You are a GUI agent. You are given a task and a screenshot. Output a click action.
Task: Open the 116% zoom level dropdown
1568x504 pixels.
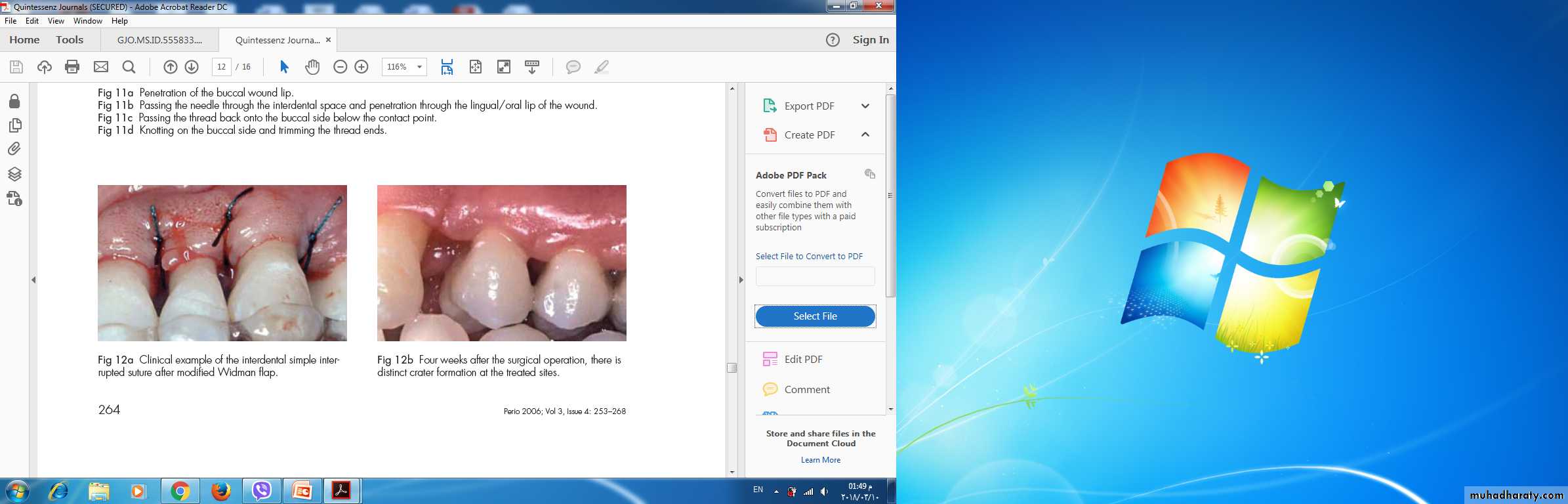pyautogui.click(x=419, y=67)
